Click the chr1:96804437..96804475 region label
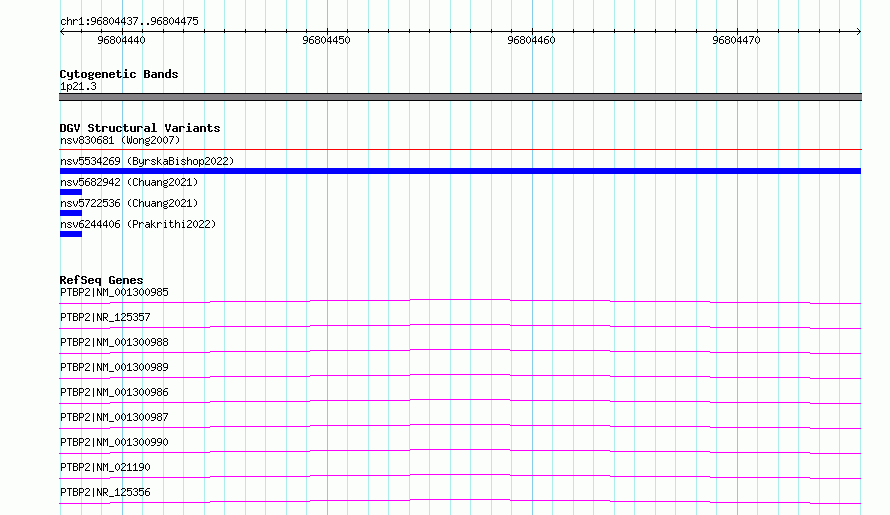 coord(129,21)
